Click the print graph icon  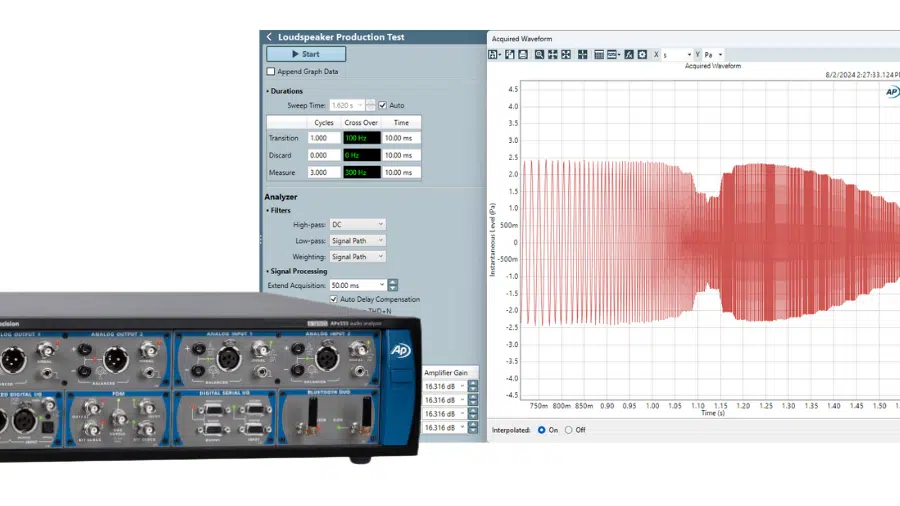[x=523, y=54]
